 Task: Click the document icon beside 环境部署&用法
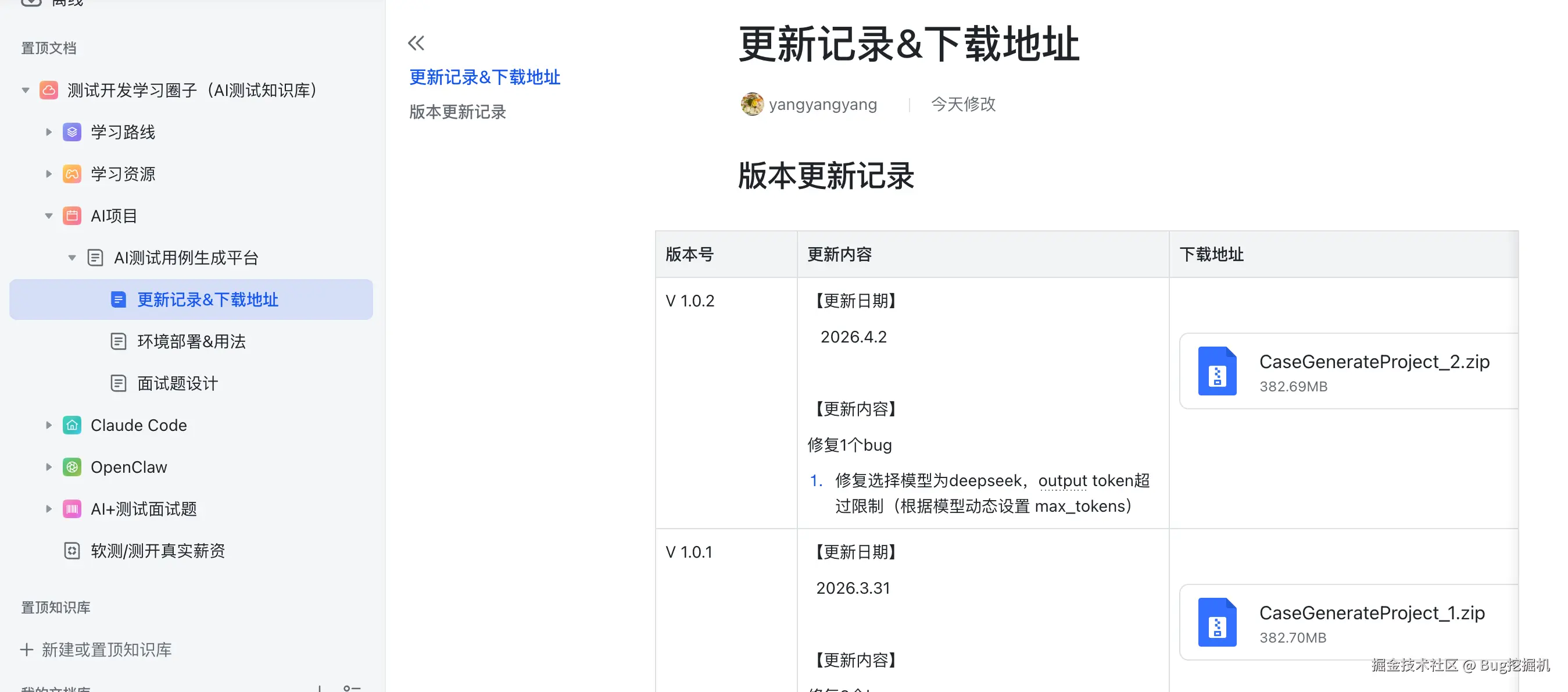(x=118, y=341)
